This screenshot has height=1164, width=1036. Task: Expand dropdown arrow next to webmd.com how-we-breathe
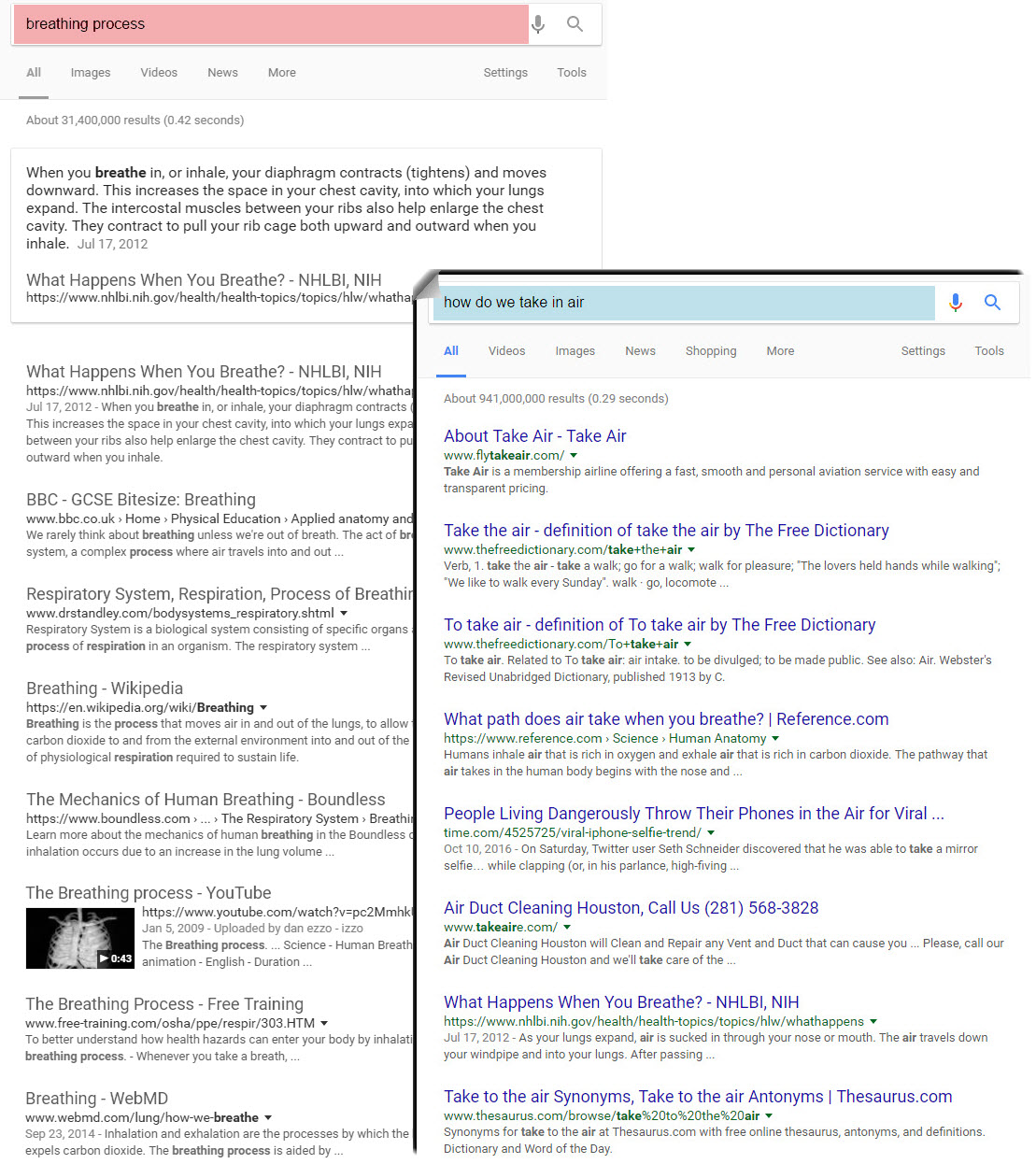coord(268,1118)
